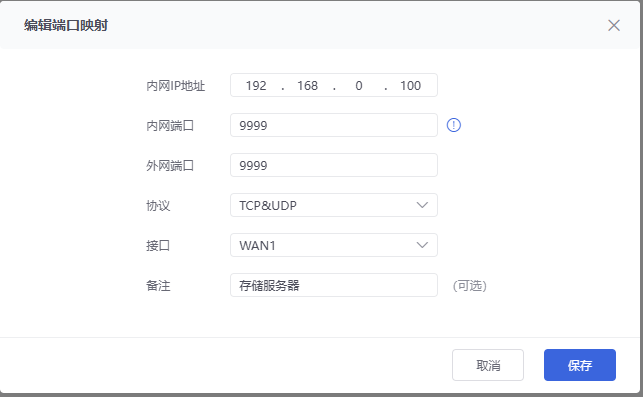Open the WAN1 interface combo box
Viewport: 643px width, 397px height.
point(334,245)
